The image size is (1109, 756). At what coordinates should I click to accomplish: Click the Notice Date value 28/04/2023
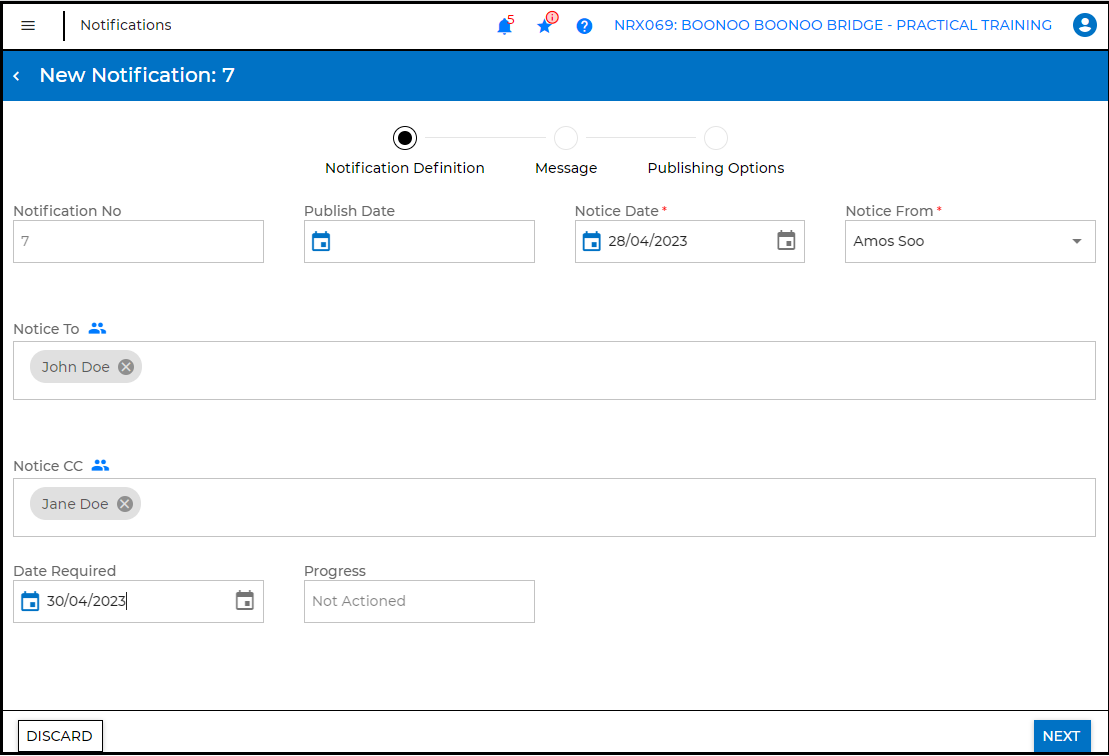(x=648, y=241)
